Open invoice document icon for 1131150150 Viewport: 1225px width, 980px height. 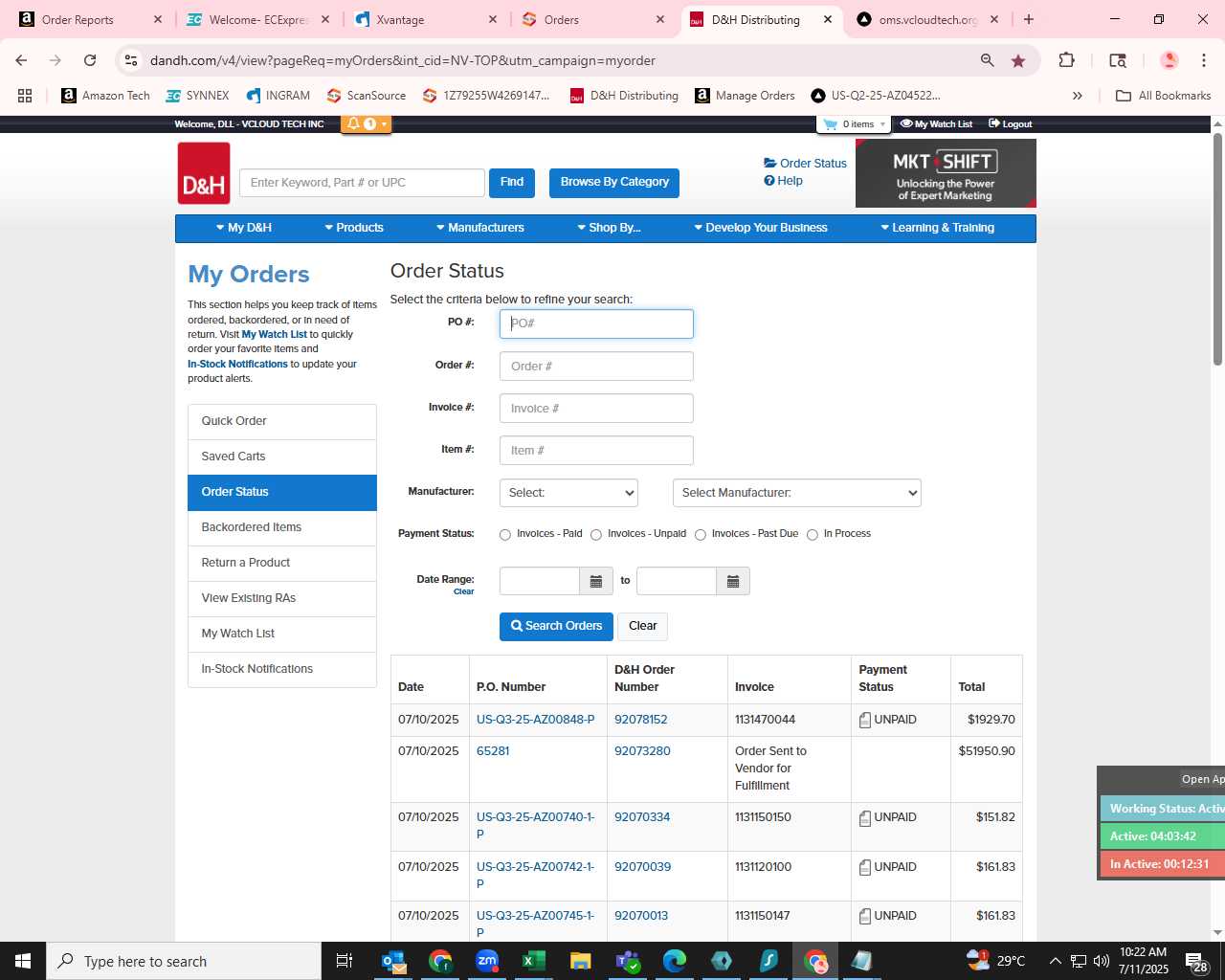865,817
